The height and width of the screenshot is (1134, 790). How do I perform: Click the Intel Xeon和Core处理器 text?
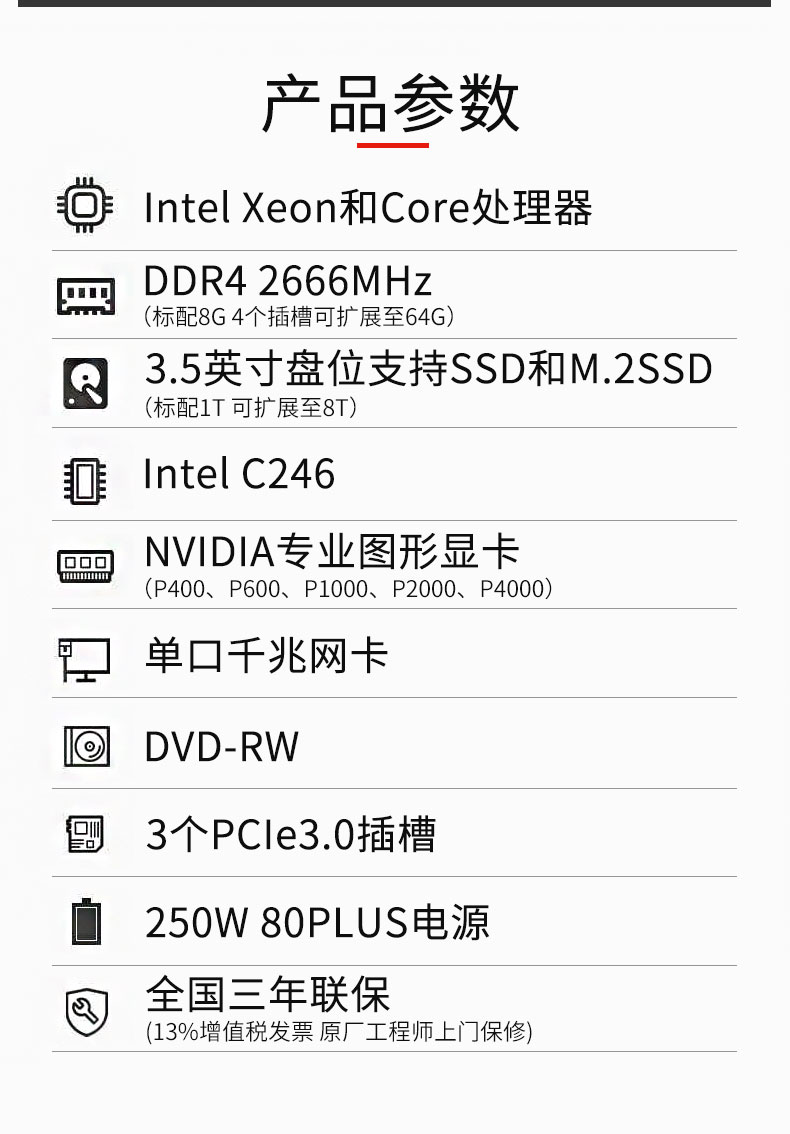click(368, 208)
